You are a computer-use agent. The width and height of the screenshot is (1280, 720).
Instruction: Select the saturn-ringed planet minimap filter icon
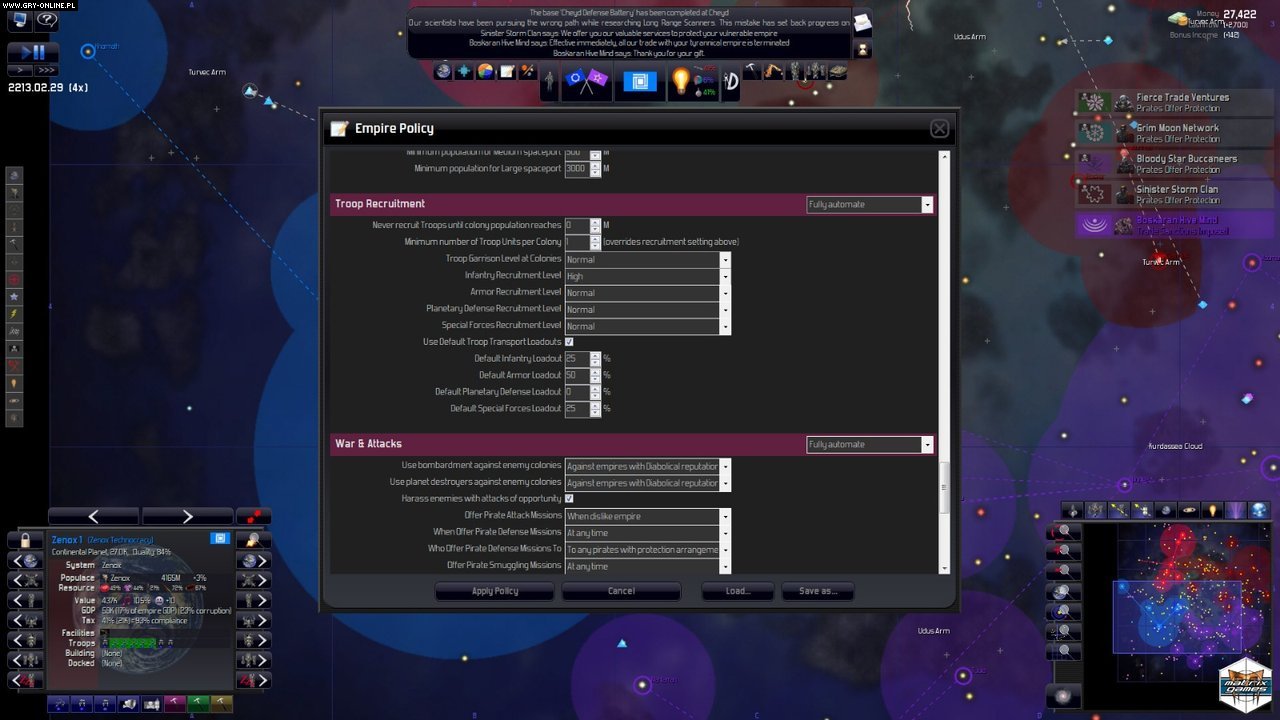point(1188,511)
